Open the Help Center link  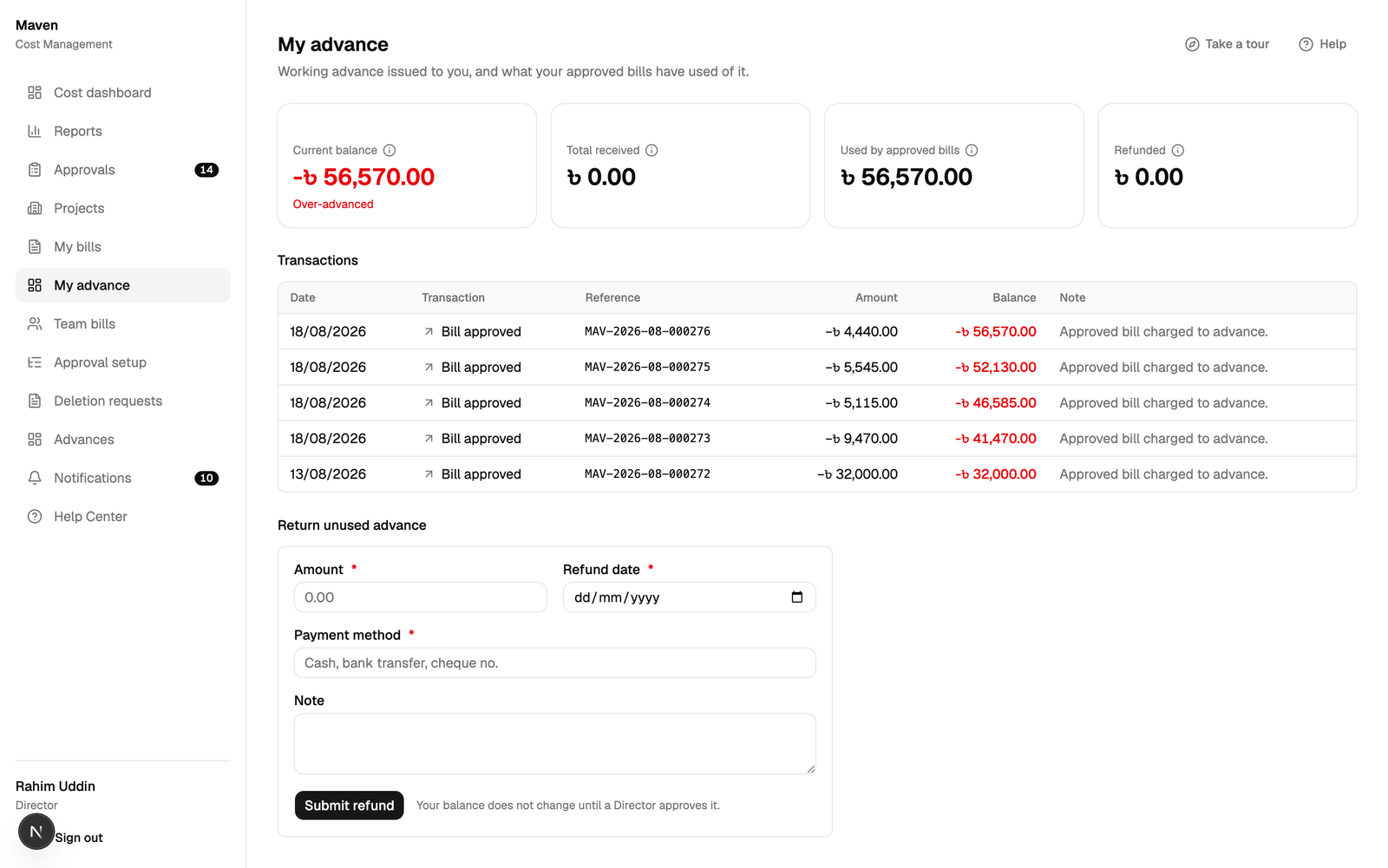tap(123, 517)
